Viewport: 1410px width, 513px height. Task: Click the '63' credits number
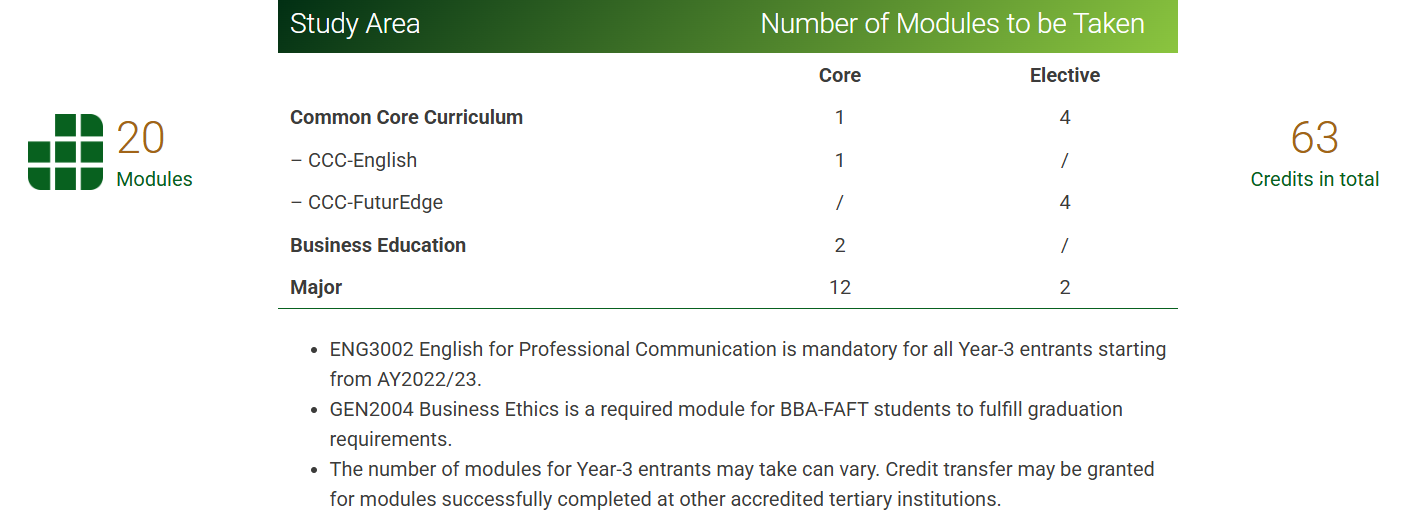click(x=1314, y=138)
